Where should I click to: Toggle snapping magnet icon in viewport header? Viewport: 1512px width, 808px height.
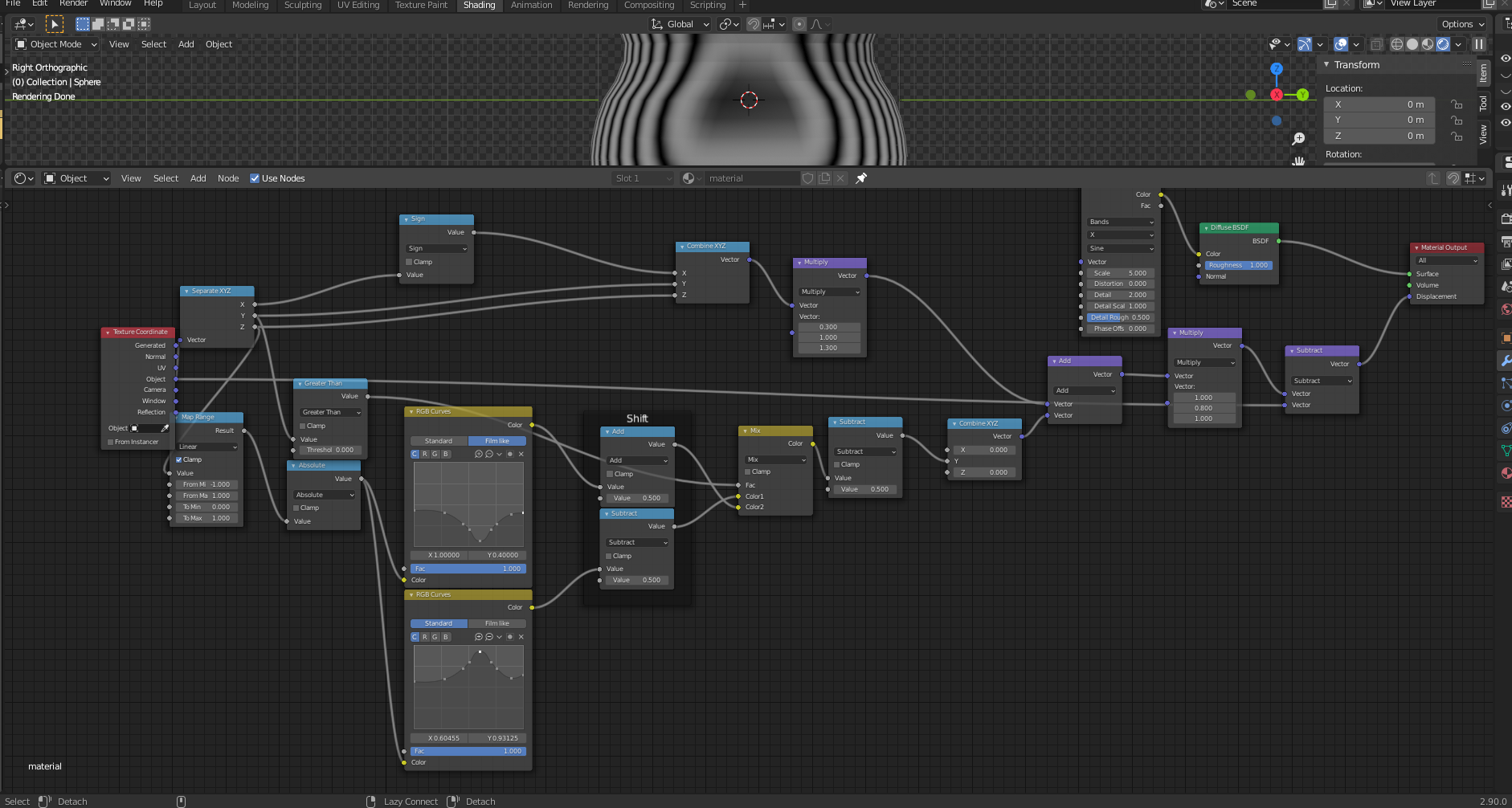pyautogui.click(x=753, y=24)
